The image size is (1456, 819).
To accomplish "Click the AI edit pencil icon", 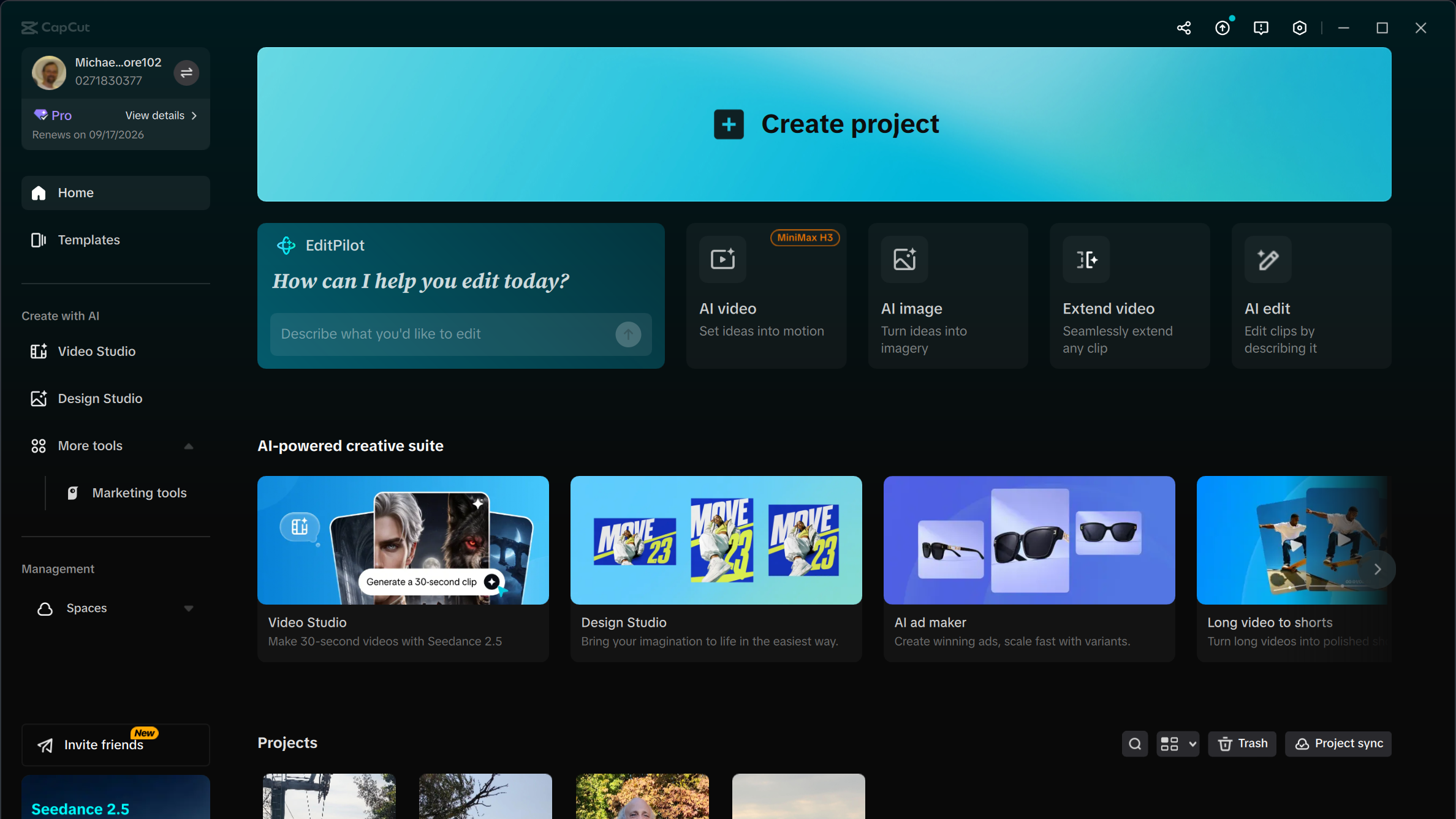I will click(x=1268, y=259).
